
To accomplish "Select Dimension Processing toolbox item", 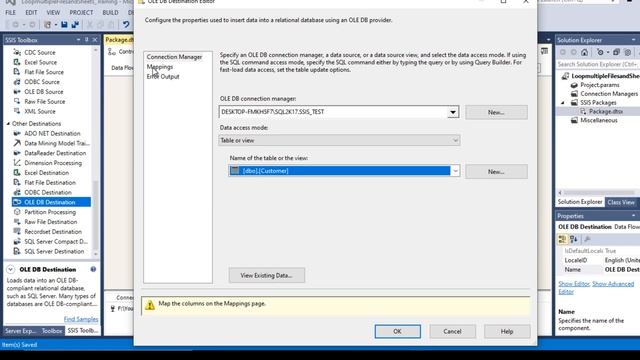I will pos(53,163).
